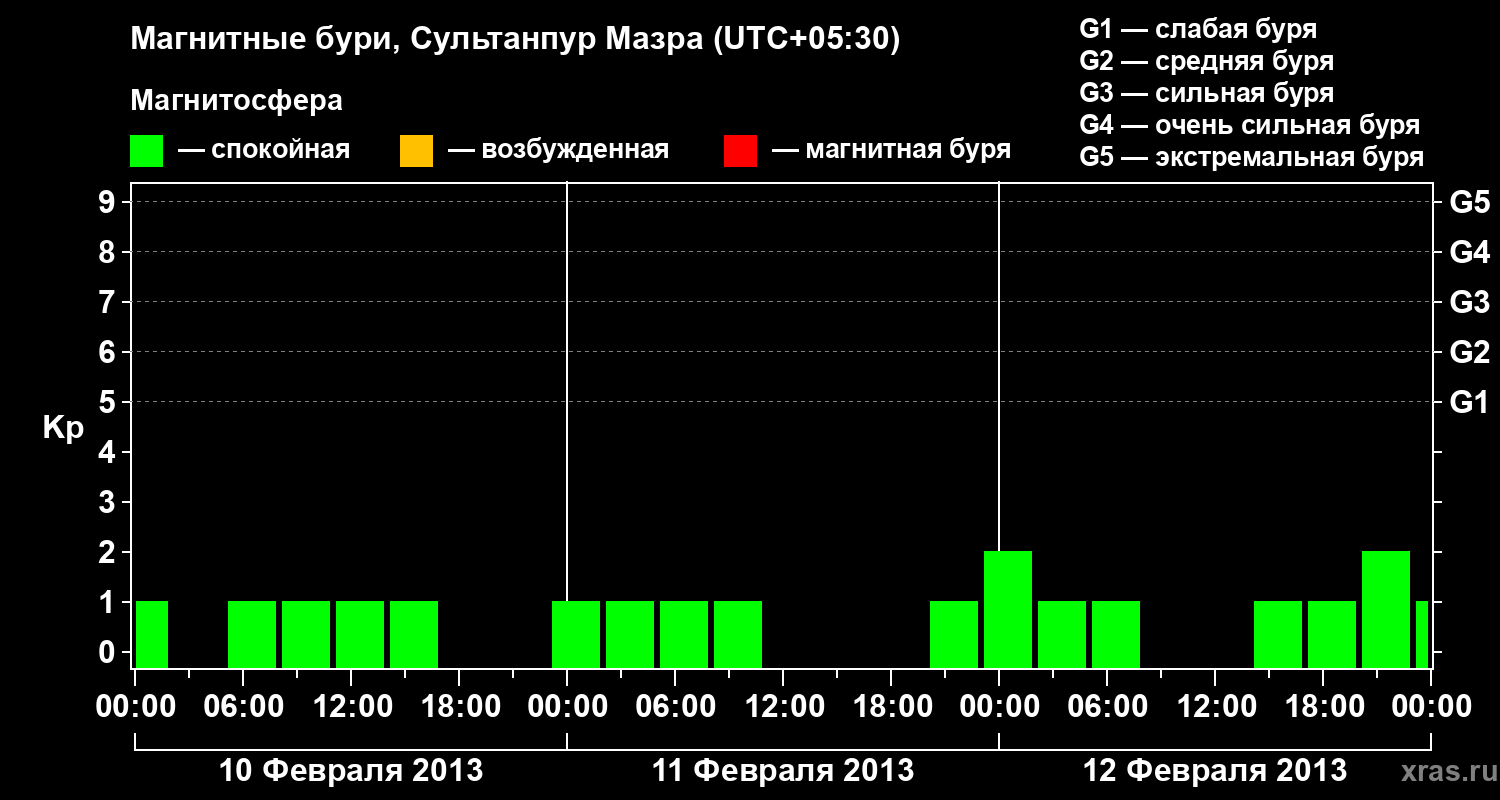The width and height of the screenshot is (1500, 800).
Task: Click the '12 Февраля 2013' date label
Action: point(1215,771)
